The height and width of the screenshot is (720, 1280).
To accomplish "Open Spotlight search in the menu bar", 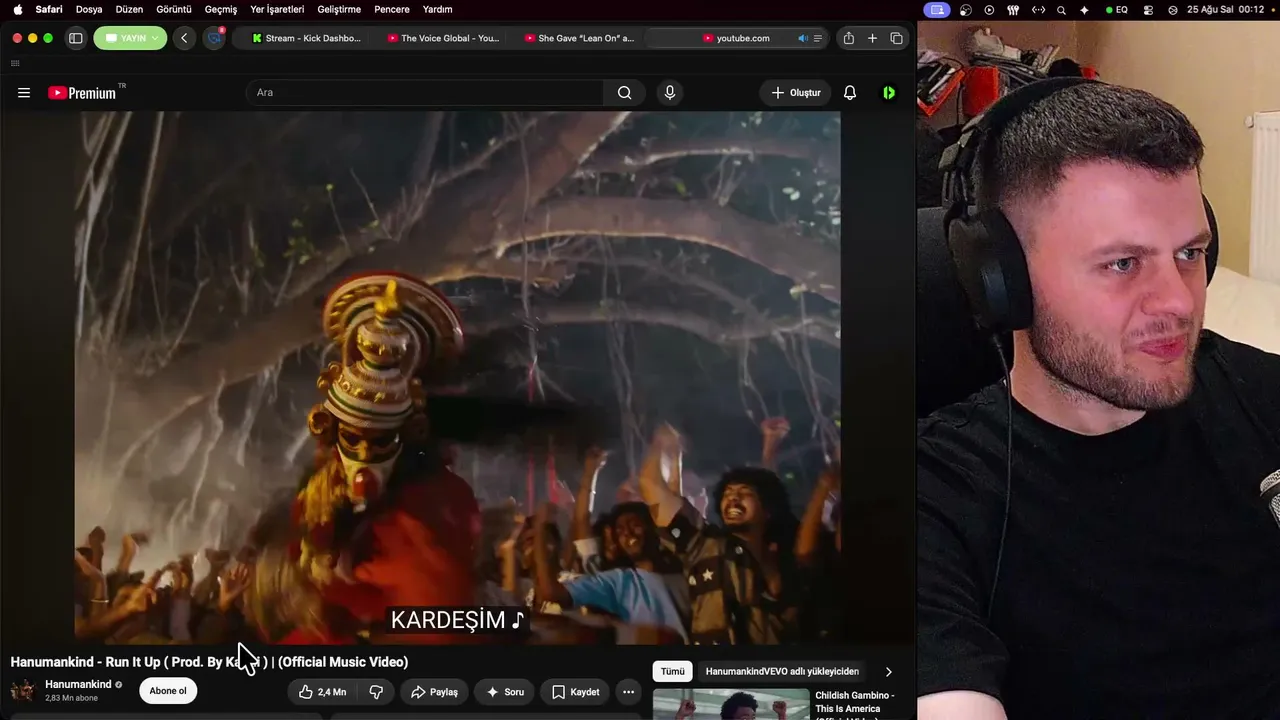I will (x=1061, y=9).
